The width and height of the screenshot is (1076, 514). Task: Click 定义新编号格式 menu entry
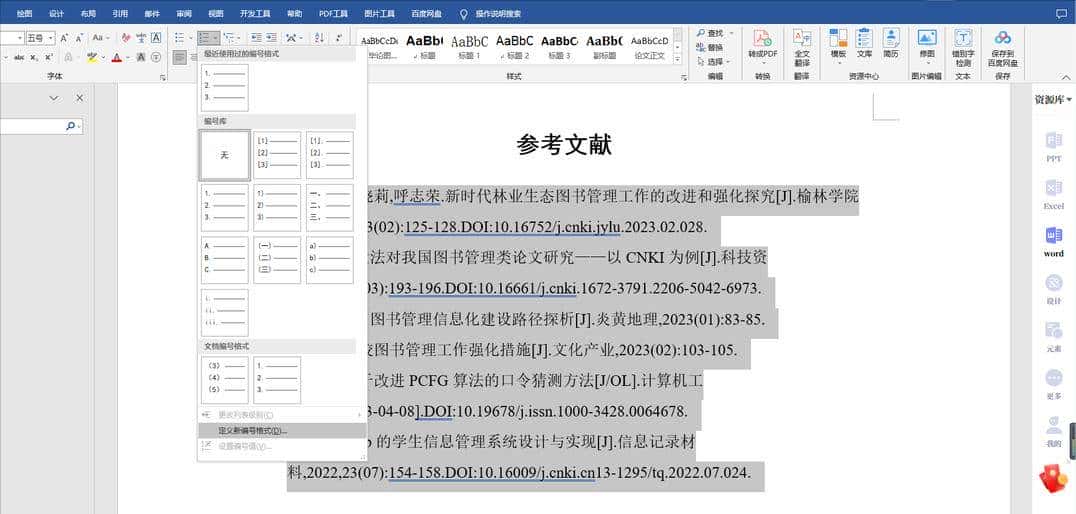pyautogui.click(x=281, y=431)
